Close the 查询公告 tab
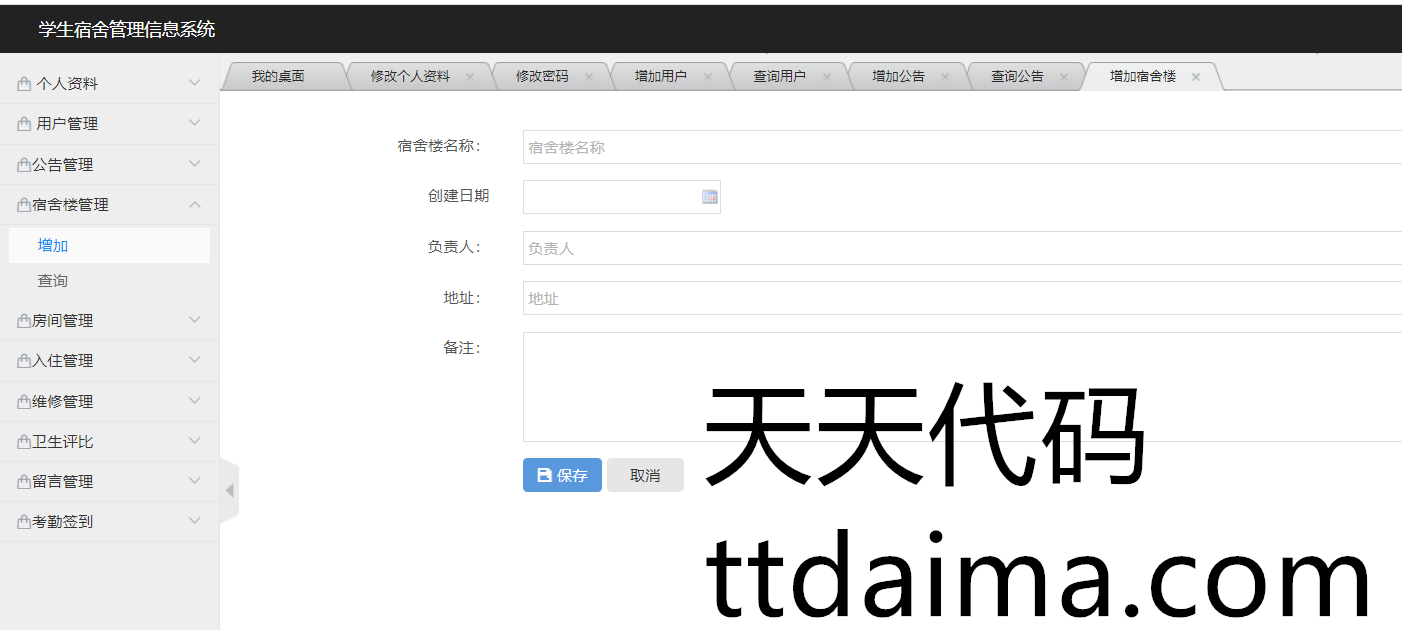The width and height of the screenshot is (1402, 630). point(1064,77)
